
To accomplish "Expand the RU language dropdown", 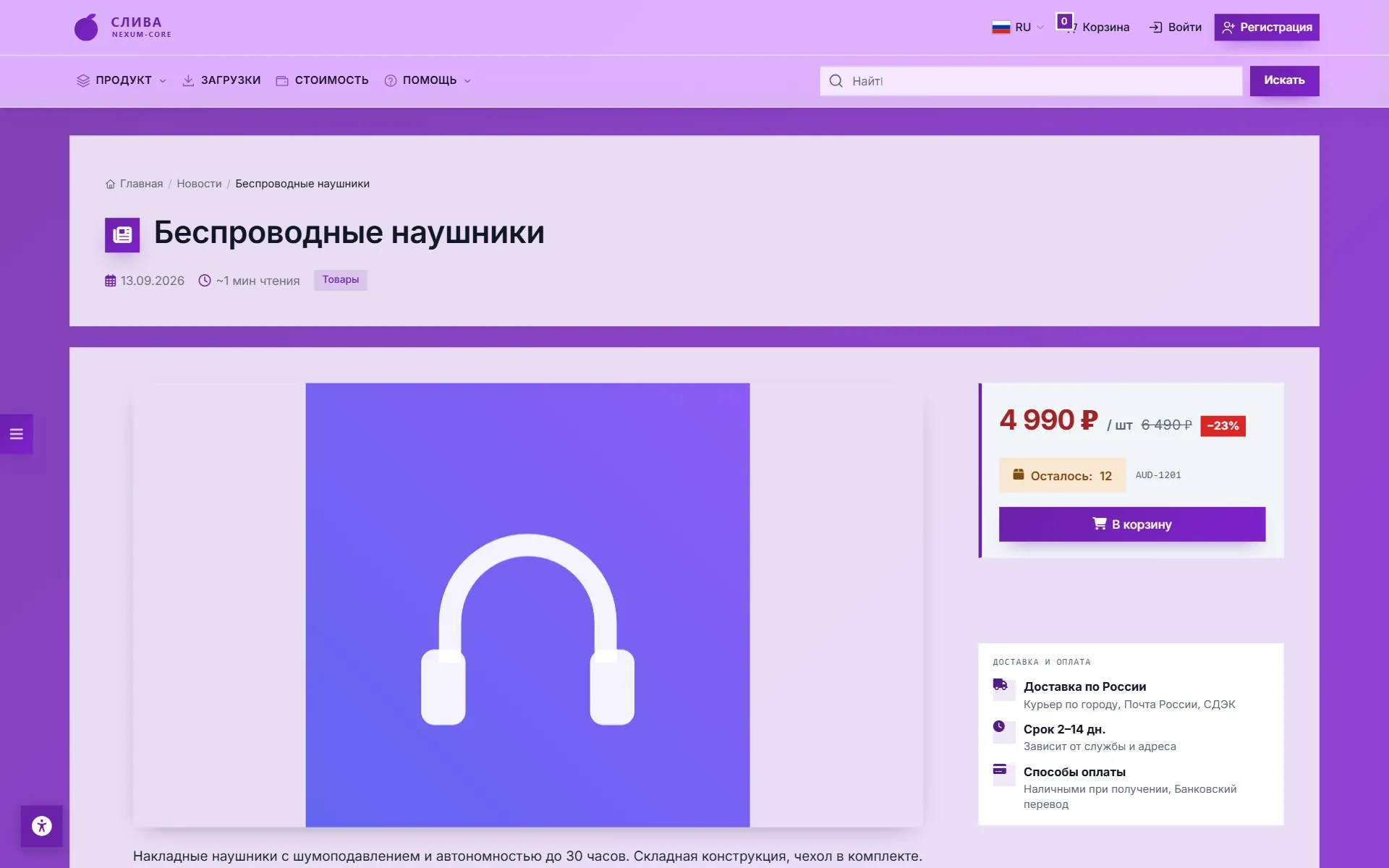I will pos(1019,27).
